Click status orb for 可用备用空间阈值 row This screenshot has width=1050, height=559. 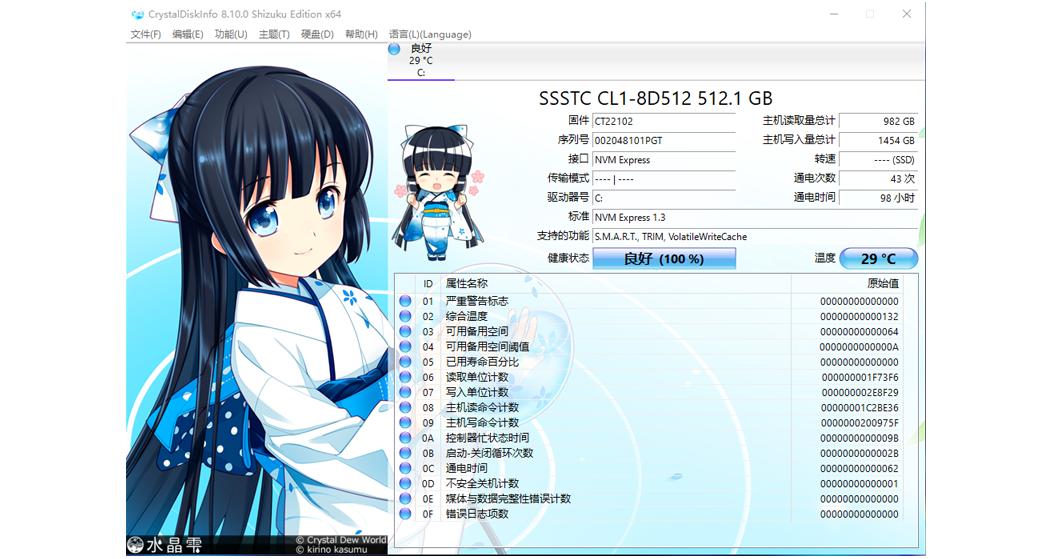405,347
